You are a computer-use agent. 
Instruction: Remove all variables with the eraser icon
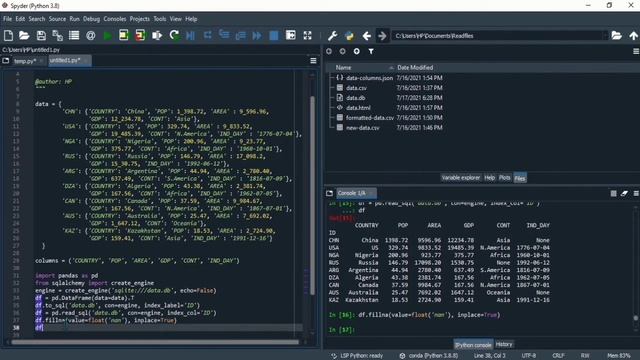click(624, 193)
